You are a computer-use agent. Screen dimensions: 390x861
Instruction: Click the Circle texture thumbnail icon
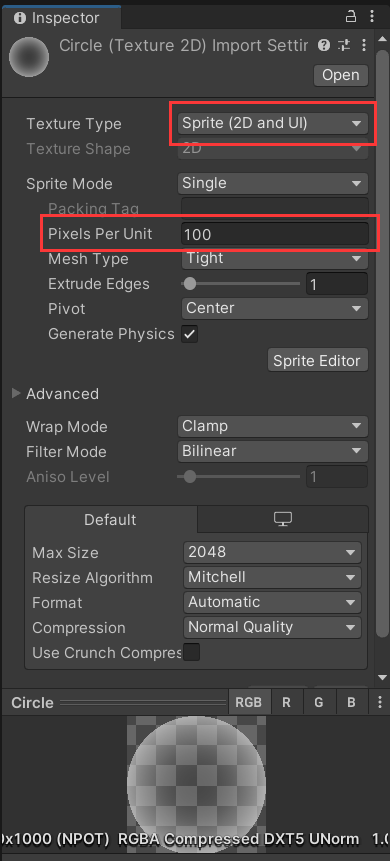pos(29,57)
